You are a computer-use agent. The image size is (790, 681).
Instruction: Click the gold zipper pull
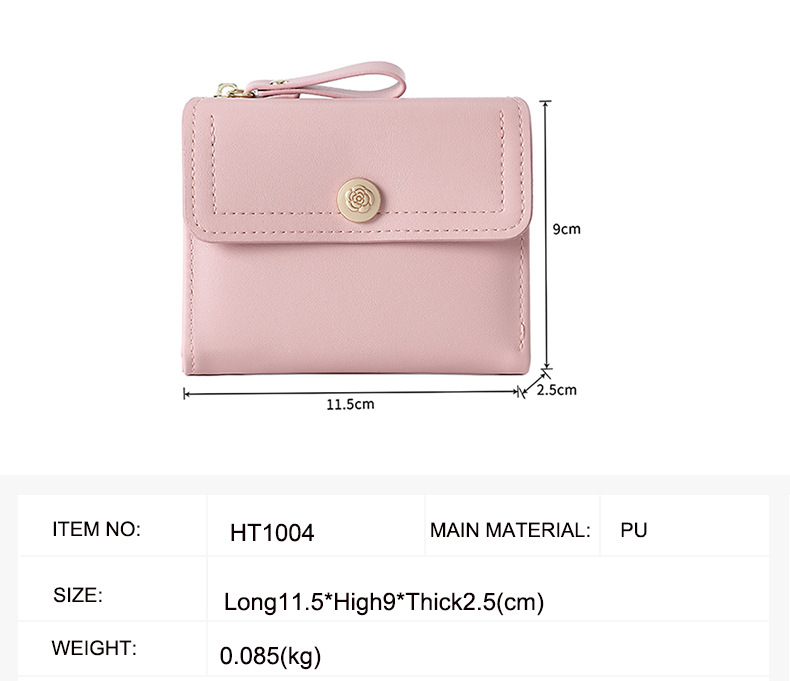pos(233,91)
